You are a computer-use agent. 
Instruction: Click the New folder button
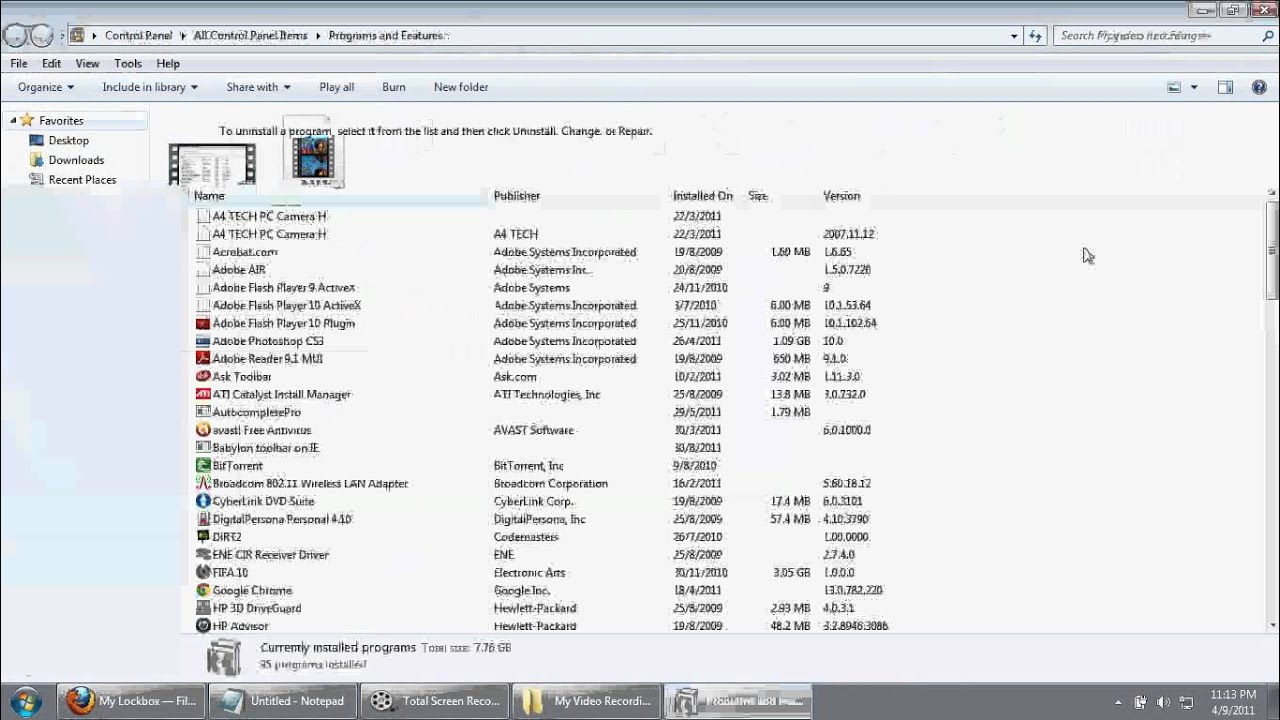[461, 87]
